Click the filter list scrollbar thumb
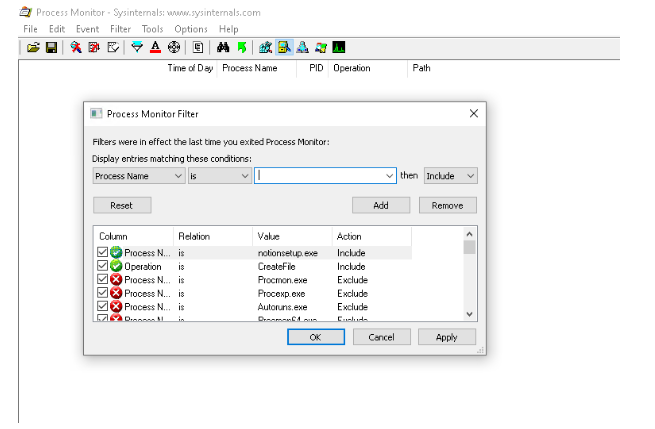The width and height of the screenshot is (655, 429). point(470,247)
